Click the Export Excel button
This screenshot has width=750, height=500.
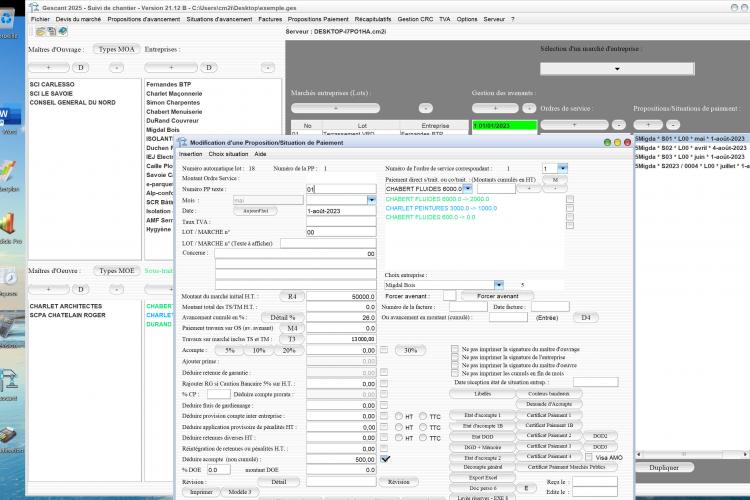[x=483, y=478]
